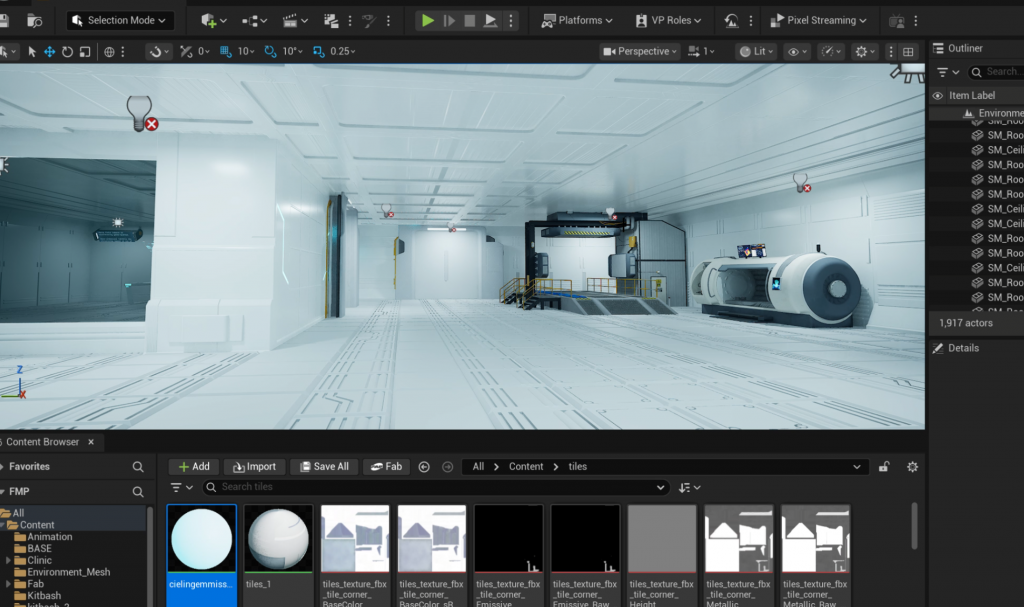
Task: Toggle the Outliner visibility eye column
Action: pyautogui.click(x=937, y=96)
